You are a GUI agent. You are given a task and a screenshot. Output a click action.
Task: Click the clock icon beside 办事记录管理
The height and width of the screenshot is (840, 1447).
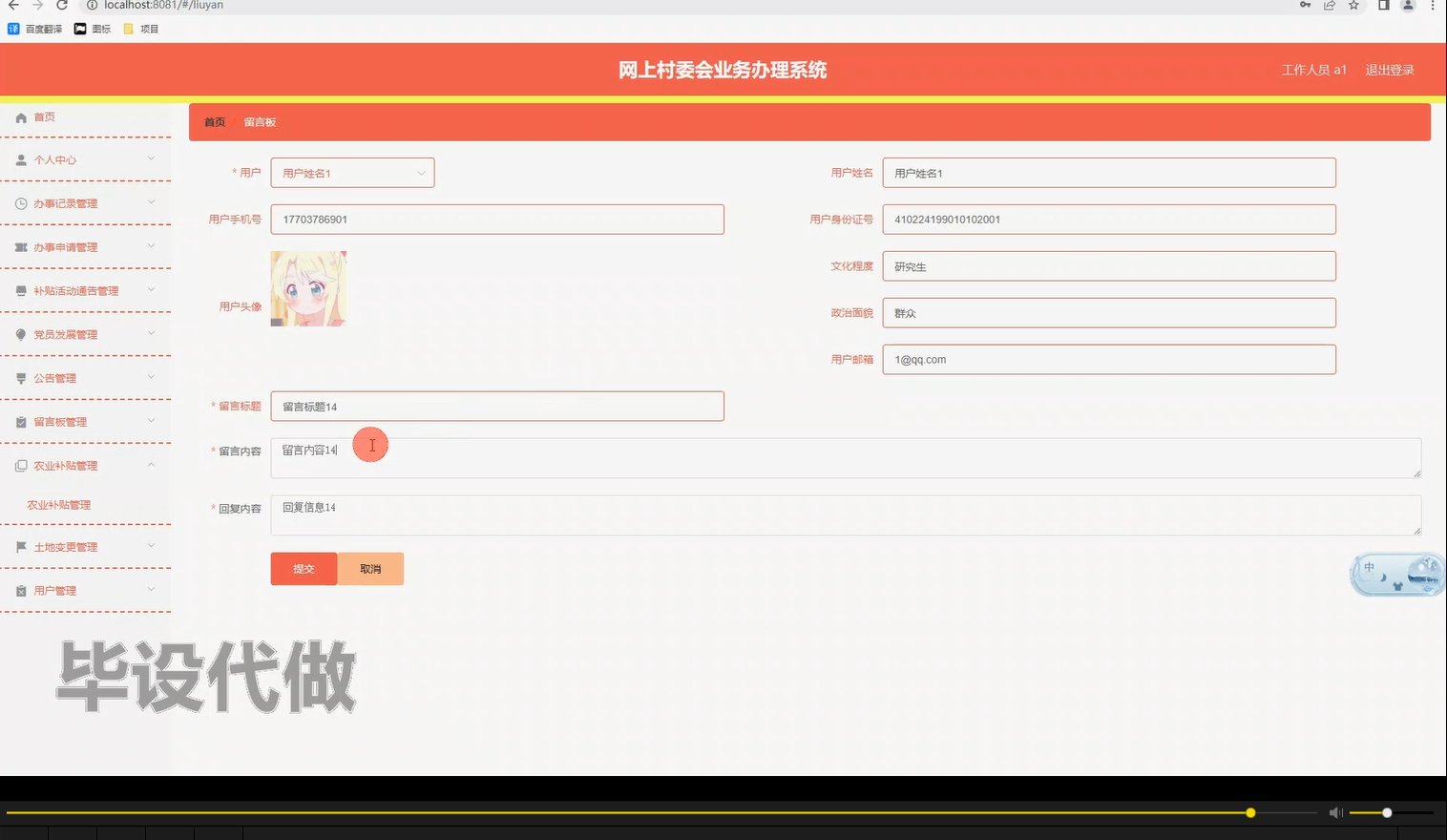click(x=21, y=202)
